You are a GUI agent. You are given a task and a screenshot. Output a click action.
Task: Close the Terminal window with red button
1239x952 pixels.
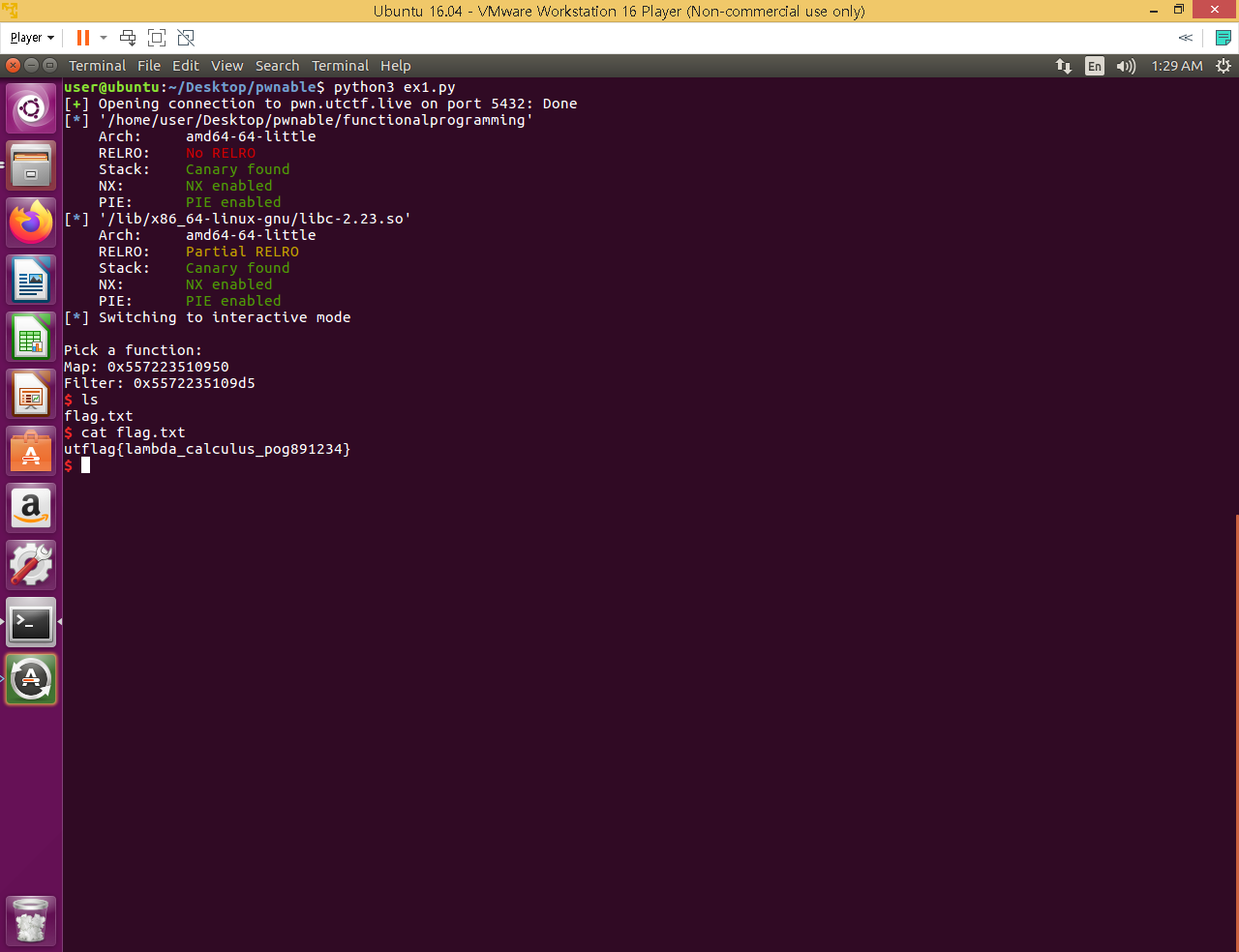pos(13,65)
